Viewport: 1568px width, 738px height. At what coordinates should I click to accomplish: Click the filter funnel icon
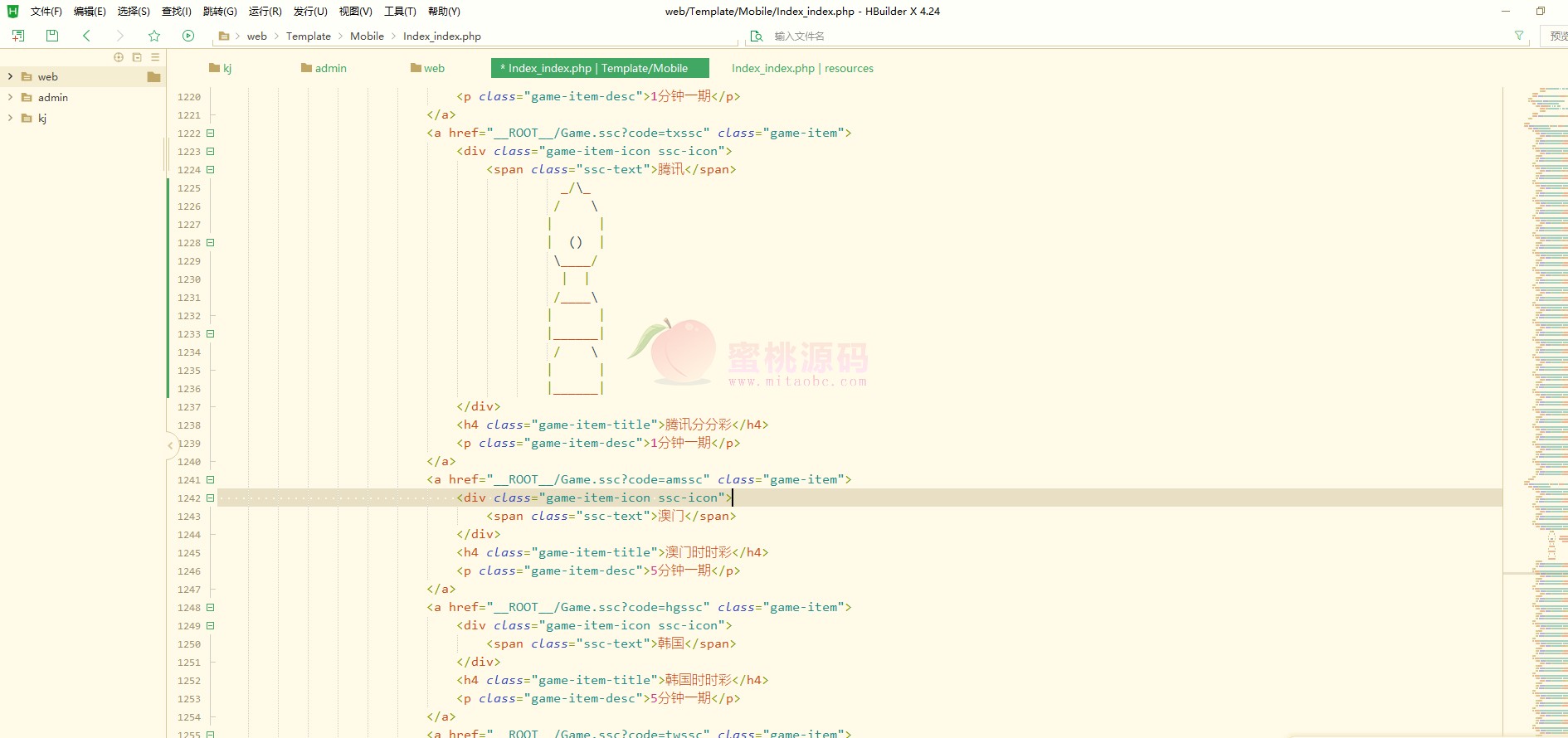1519,36
